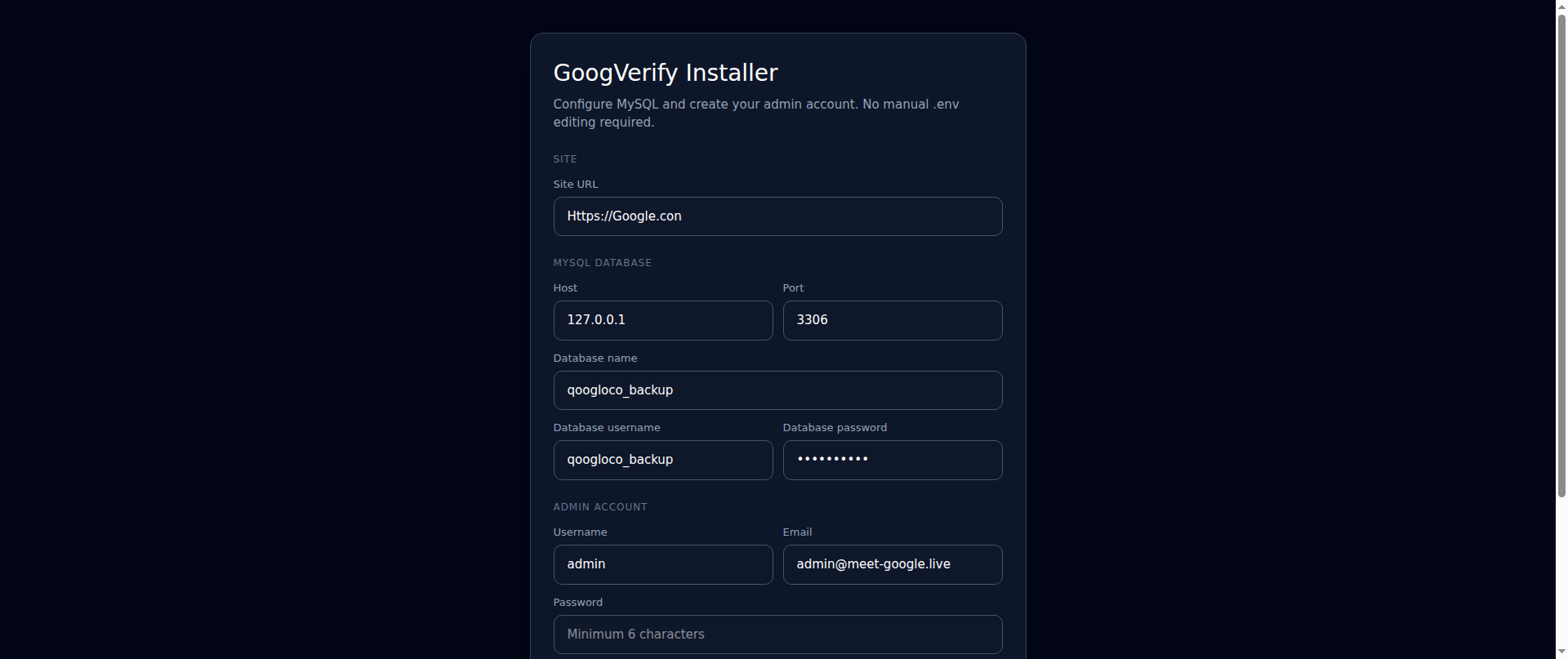Click the scrollbar down arrow

click(x=1561, y=652)
